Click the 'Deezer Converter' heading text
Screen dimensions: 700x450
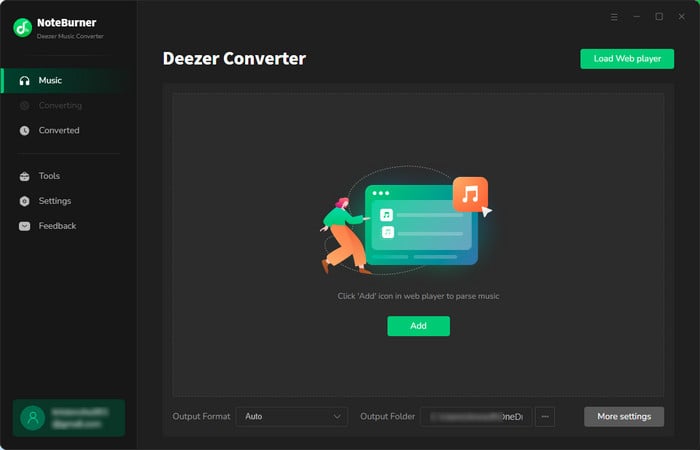pos(234,59)
